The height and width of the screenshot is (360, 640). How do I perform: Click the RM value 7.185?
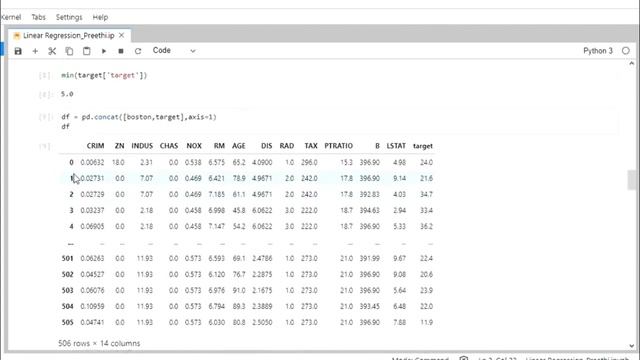pyautogui.click(x=216, y=194)
